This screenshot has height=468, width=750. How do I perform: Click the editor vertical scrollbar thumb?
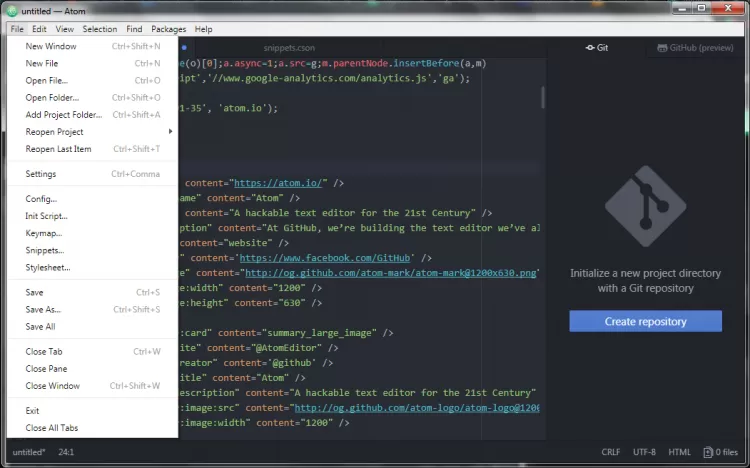pos(543,97)
